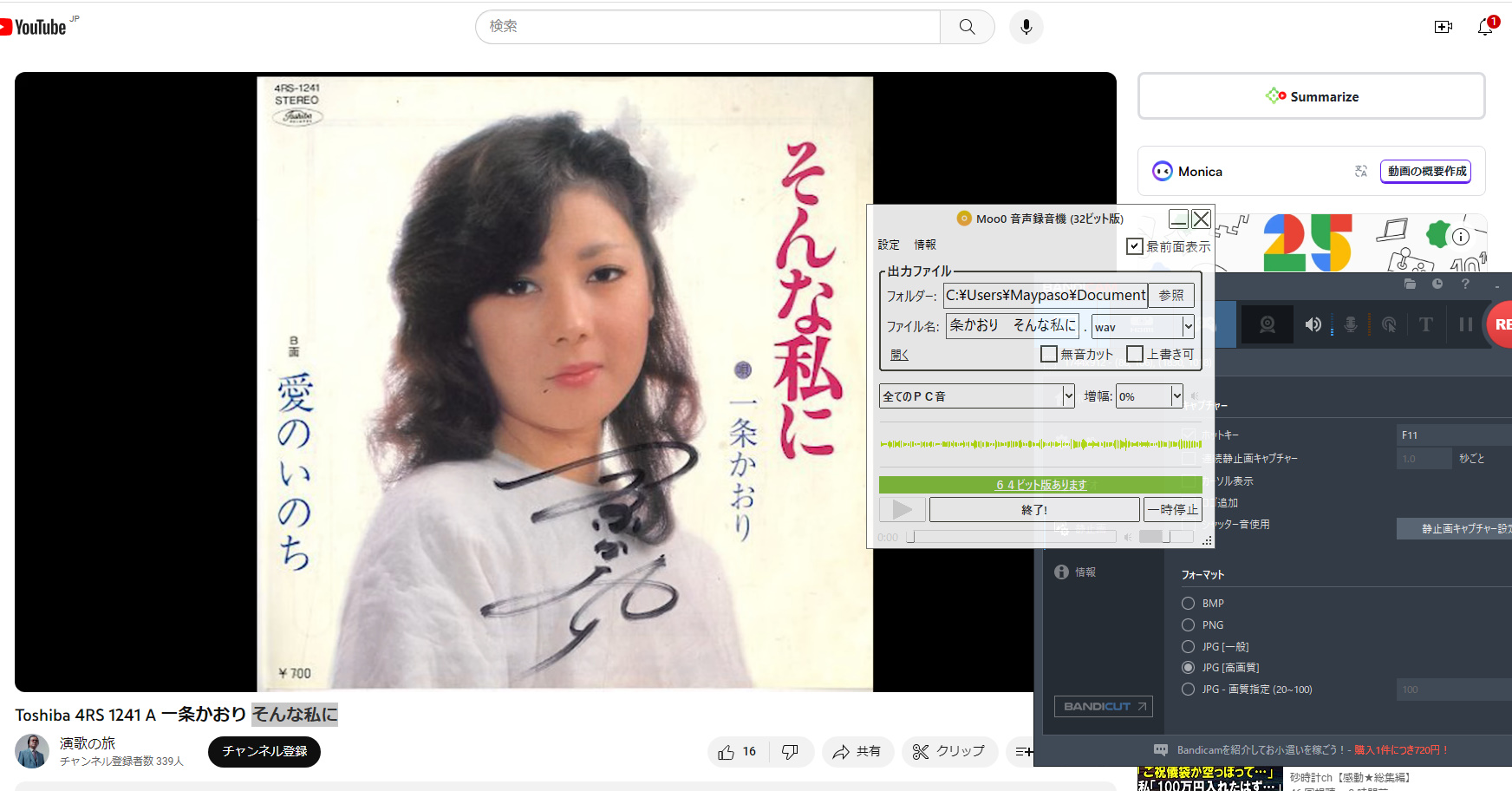Click the クリップ clip button
Screen dimensions: 1512x791
click(x=949, y=752)
